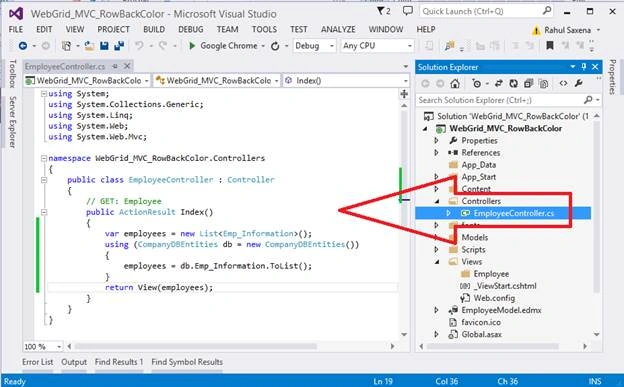
Task: Click the editor horizontal scrollbar
Action: [x=196, y=347]
